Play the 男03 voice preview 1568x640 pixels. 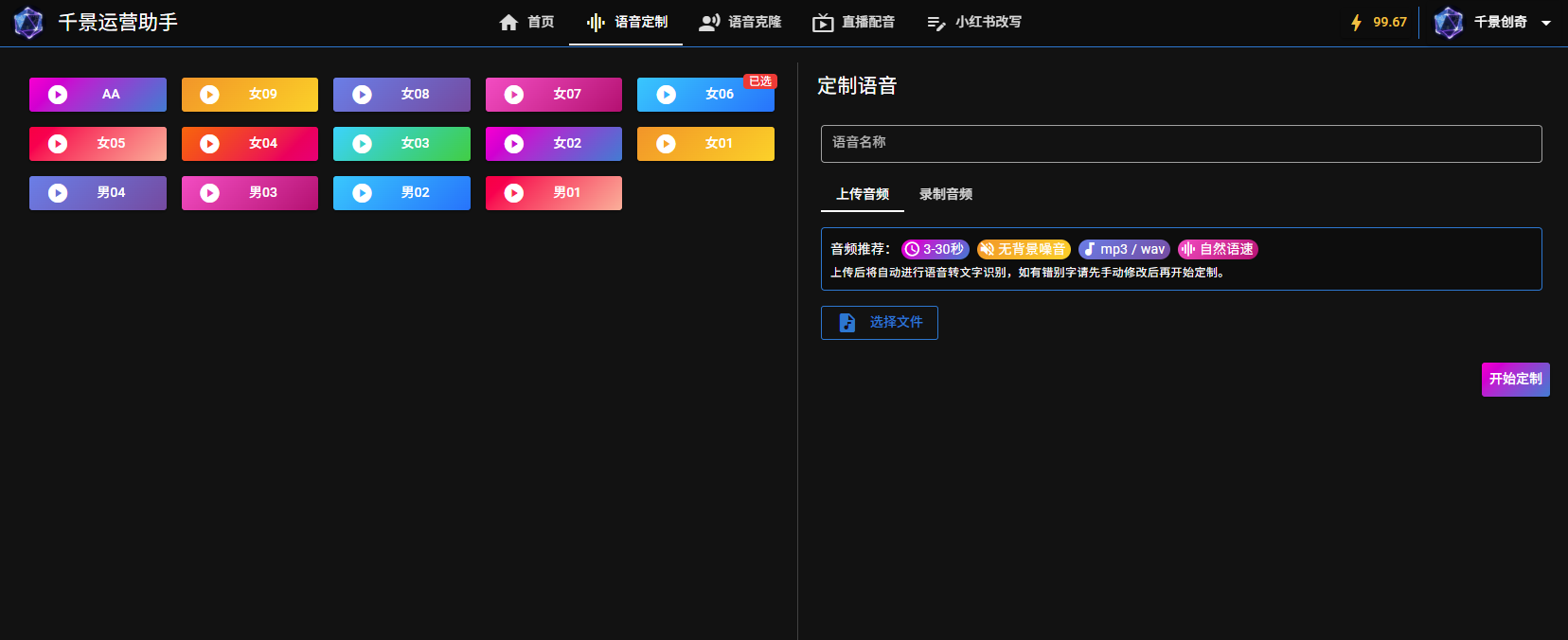point(210,193)
